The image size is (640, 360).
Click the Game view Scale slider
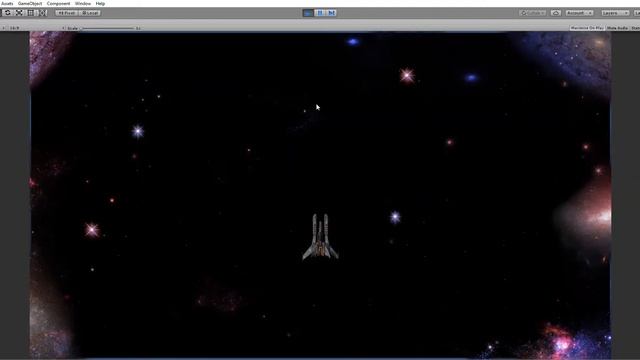(x=108, y=28)
